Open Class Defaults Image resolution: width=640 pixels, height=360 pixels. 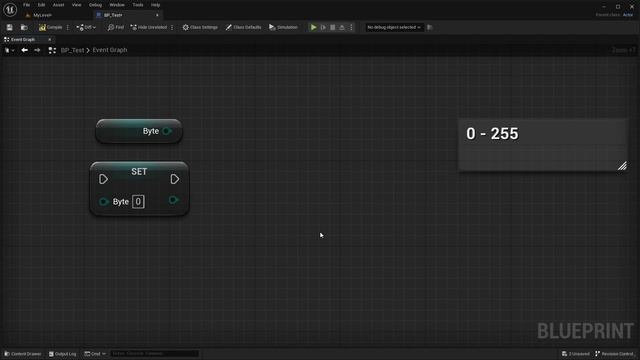point(243,27)
